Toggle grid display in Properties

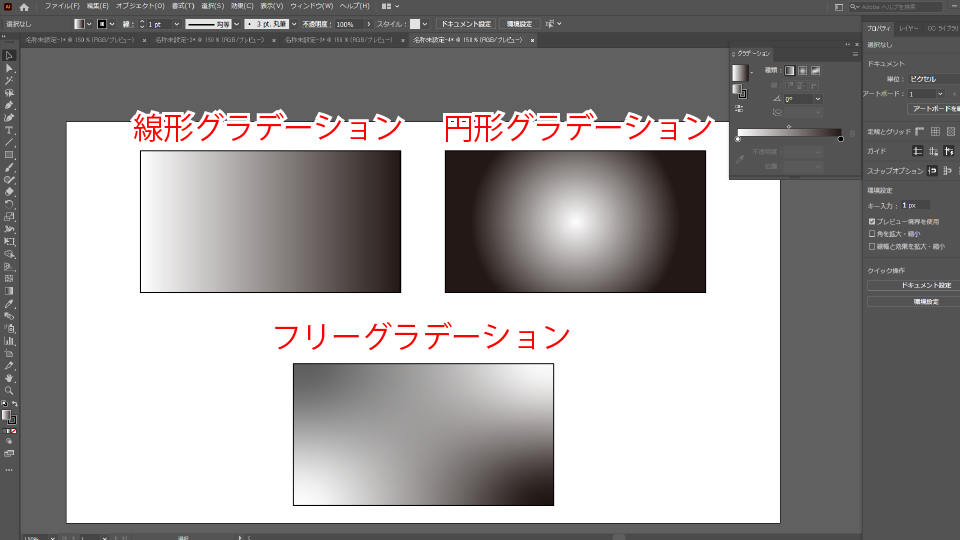935,132
